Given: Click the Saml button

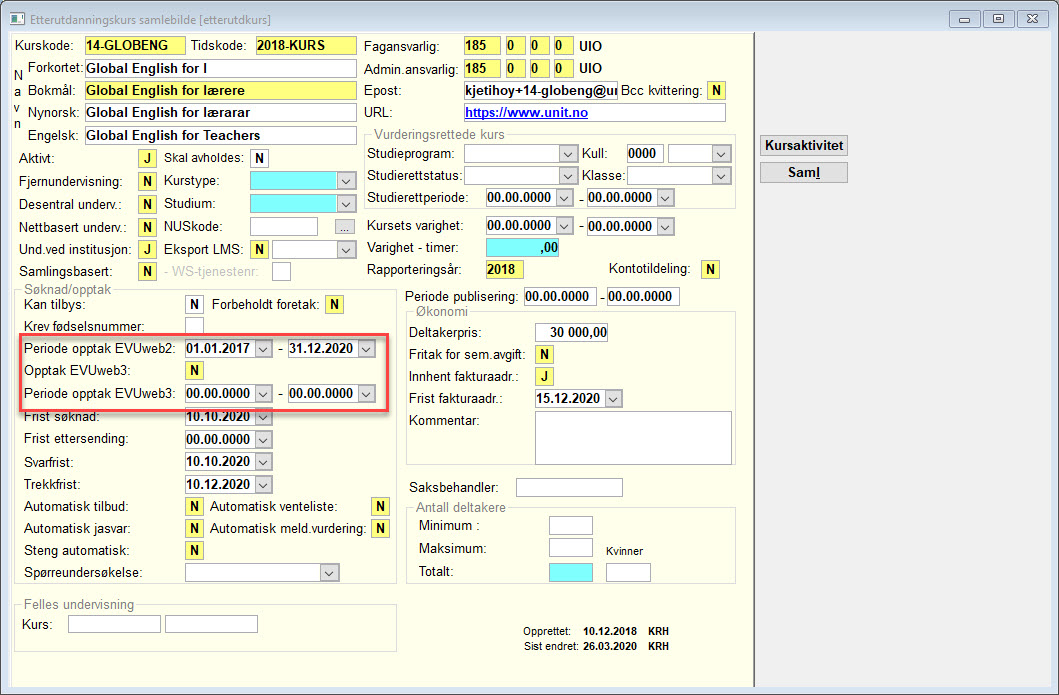Looking at the screenshot, I should pyautogui.click(x=804, y=172).
